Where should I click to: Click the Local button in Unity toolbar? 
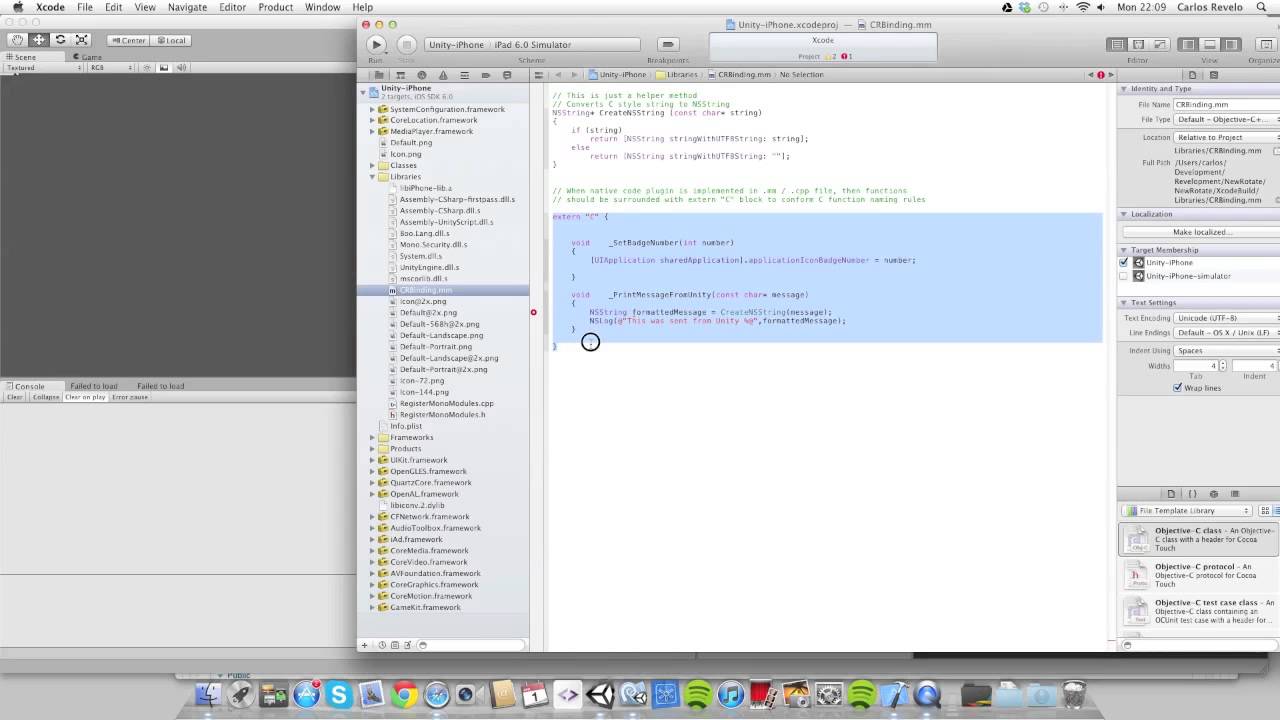point(170,40)
